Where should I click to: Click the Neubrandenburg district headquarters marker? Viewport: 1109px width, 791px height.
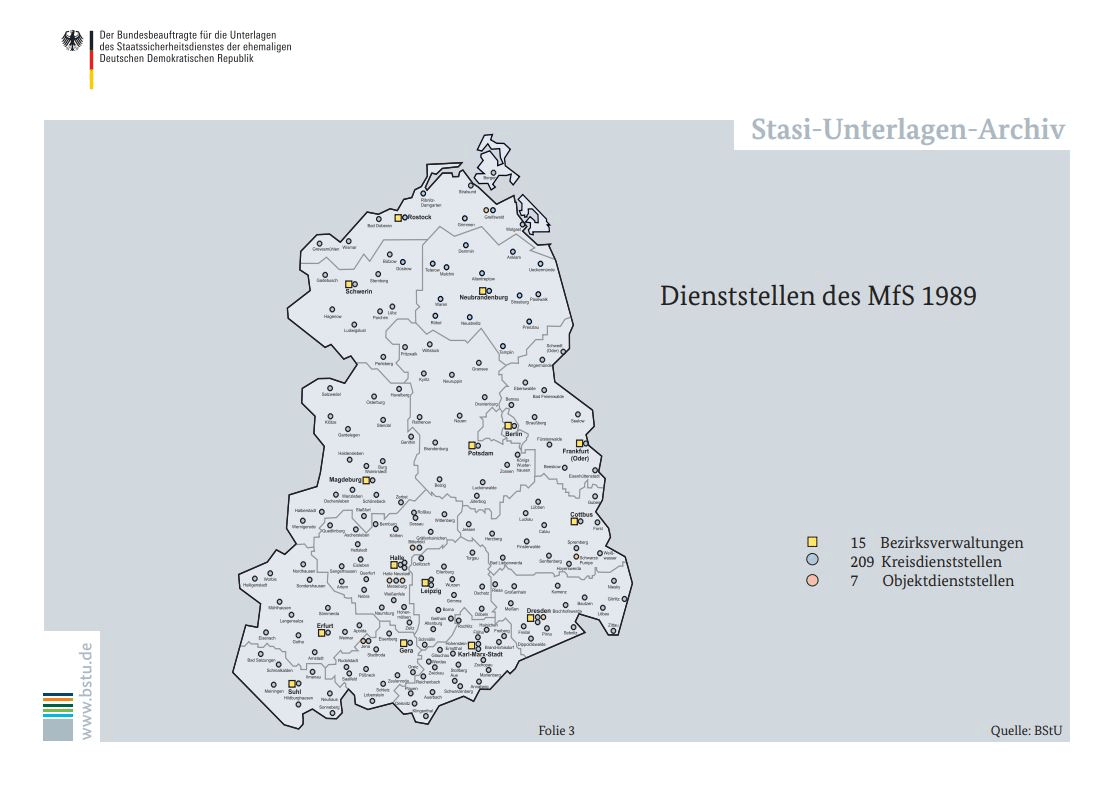coord(483,291)
